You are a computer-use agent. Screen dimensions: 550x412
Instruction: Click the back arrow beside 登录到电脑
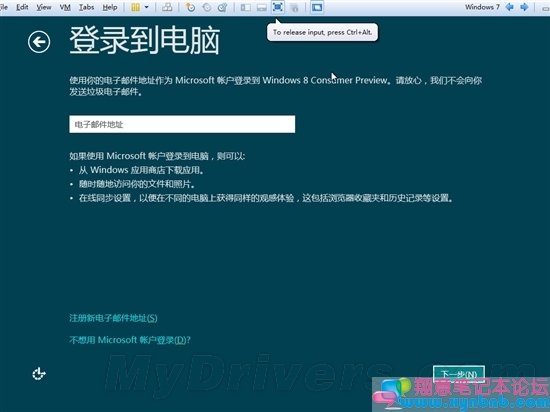[39, 42]
